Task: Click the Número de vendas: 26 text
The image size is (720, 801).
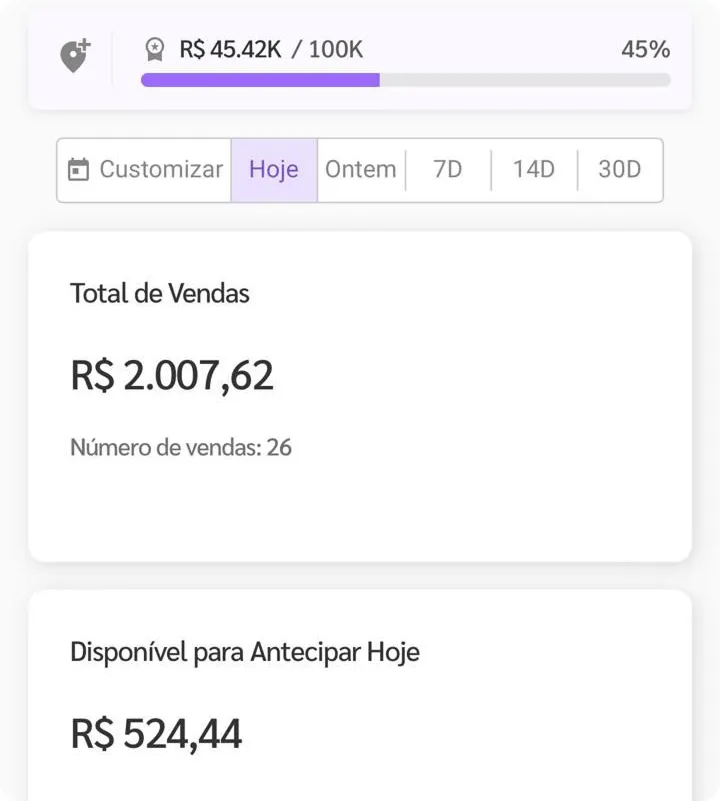Action: coord(181,447)
